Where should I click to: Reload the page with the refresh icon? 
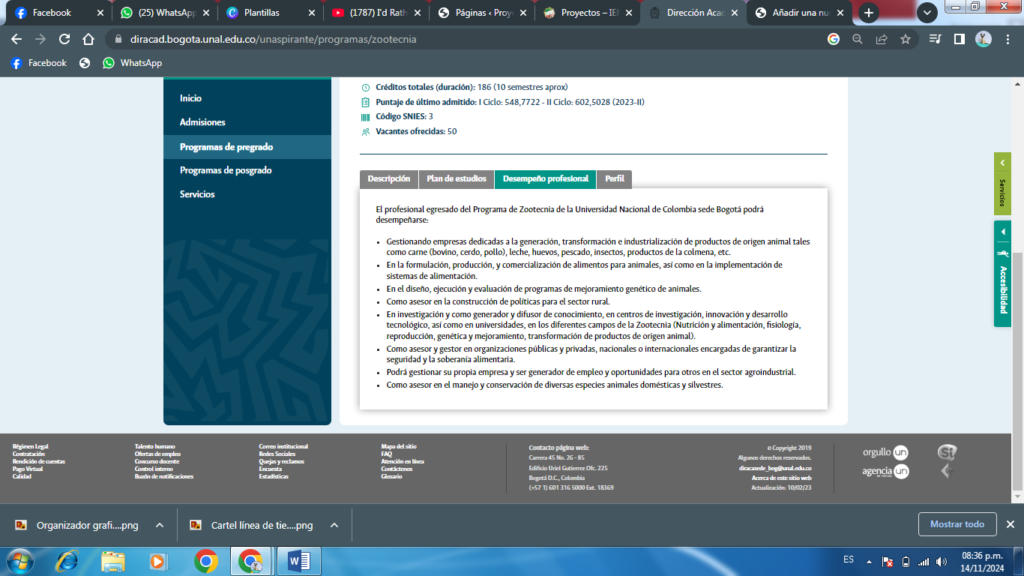(64, 39)
